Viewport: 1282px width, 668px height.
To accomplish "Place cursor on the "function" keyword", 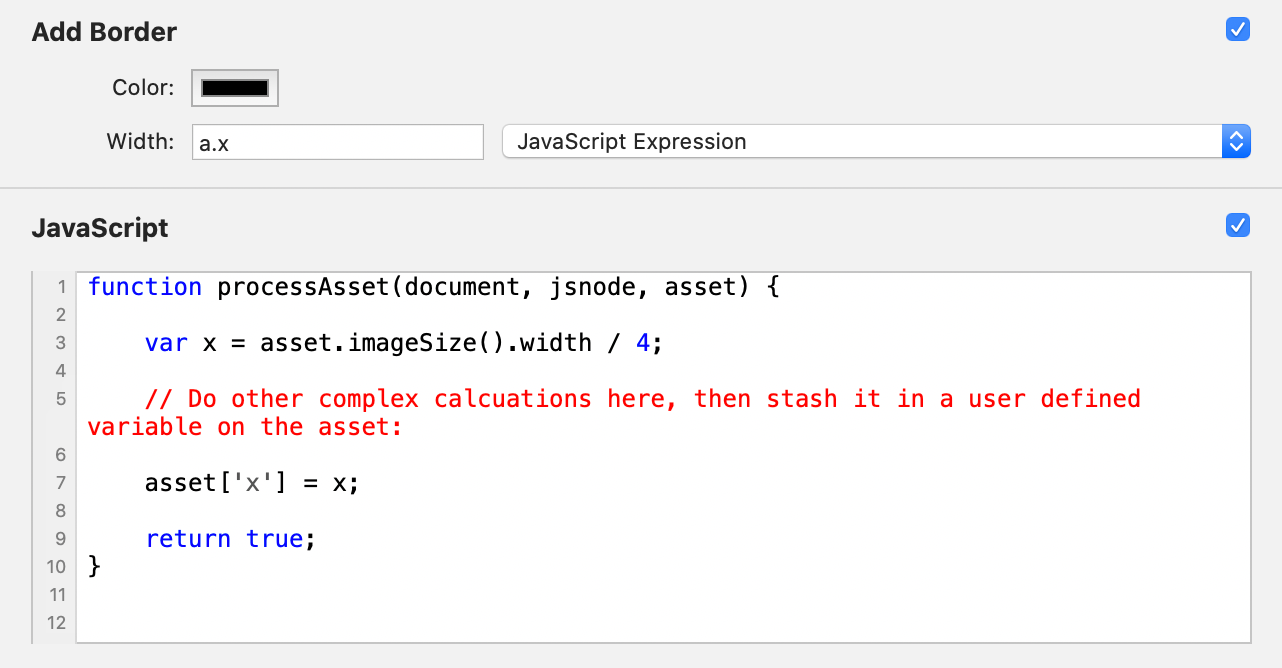I will click(145, 287).
